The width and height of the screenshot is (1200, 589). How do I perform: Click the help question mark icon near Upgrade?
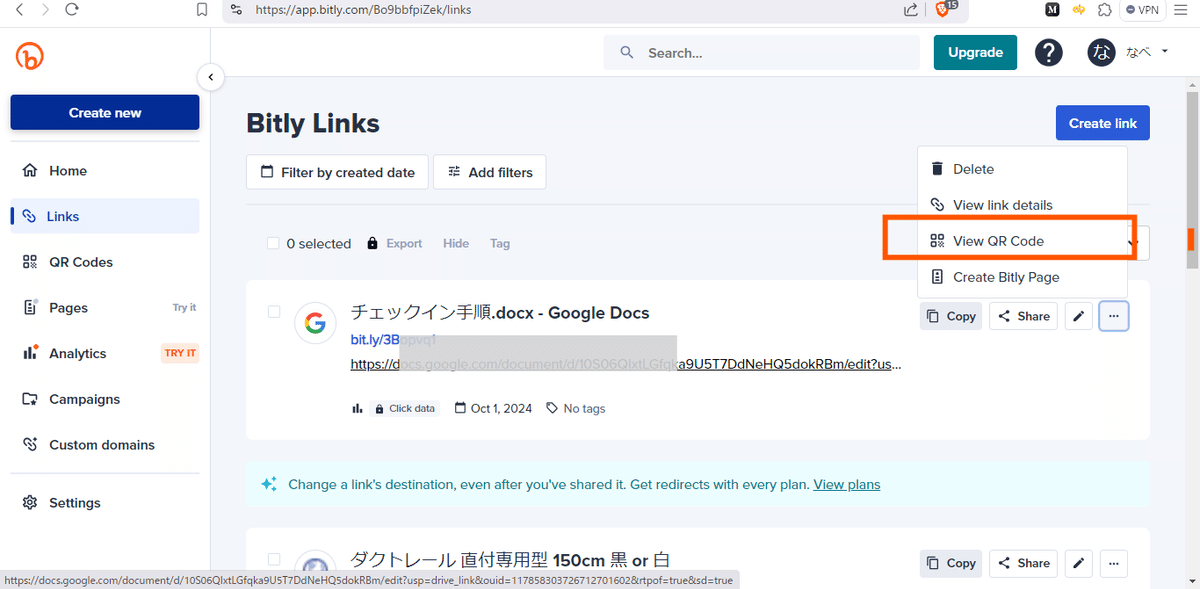[1048, 52]
